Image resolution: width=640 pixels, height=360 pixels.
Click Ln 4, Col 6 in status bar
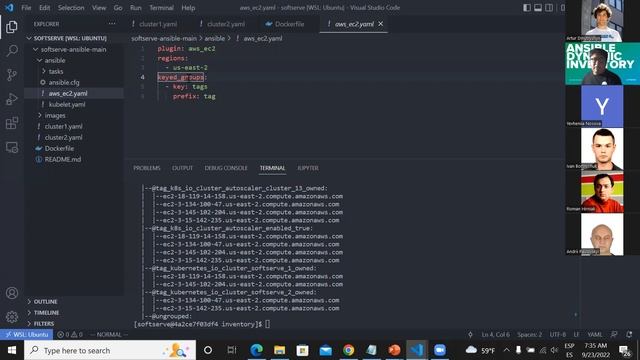[x=496, y=334]
